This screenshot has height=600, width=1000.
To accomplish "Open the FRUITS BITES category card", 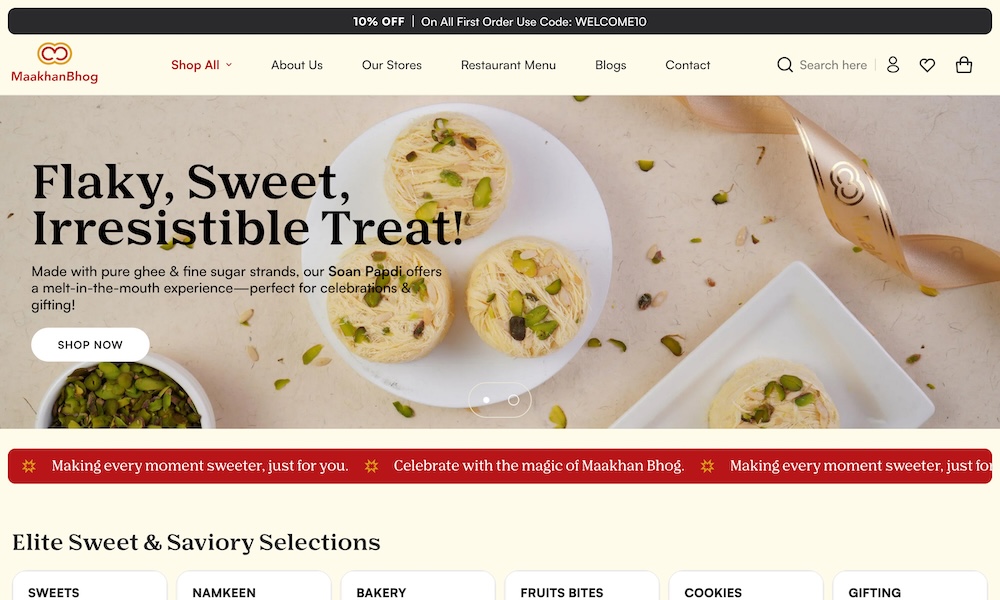I will tap(582, 586).
